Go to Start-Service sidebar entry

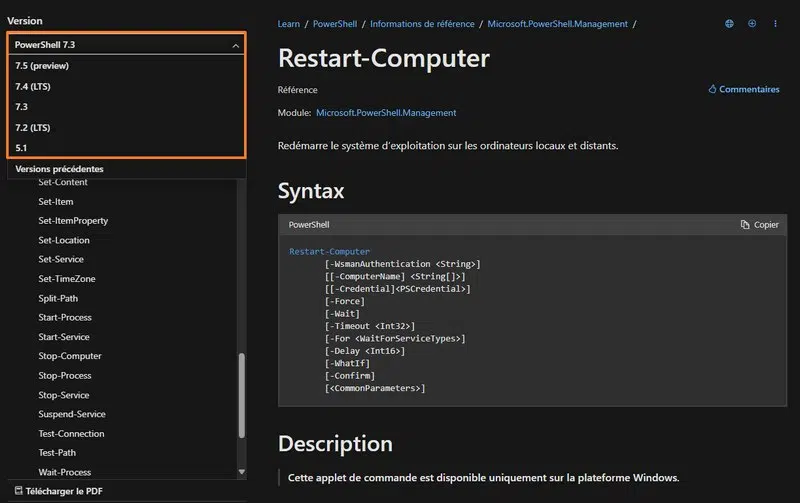(64, 337)
